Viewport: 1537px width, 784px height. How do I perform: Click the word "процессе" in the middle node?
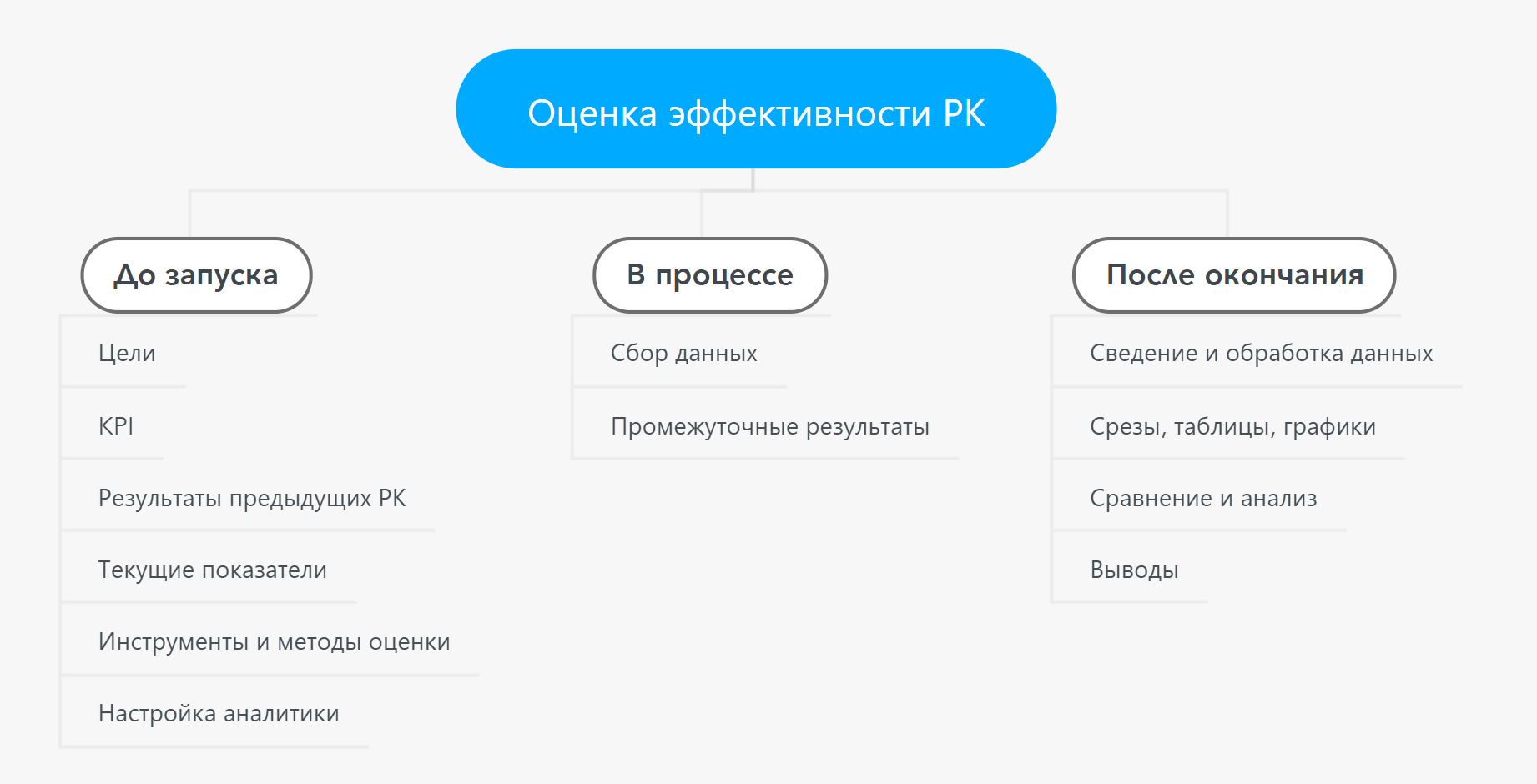pos(724,276)
